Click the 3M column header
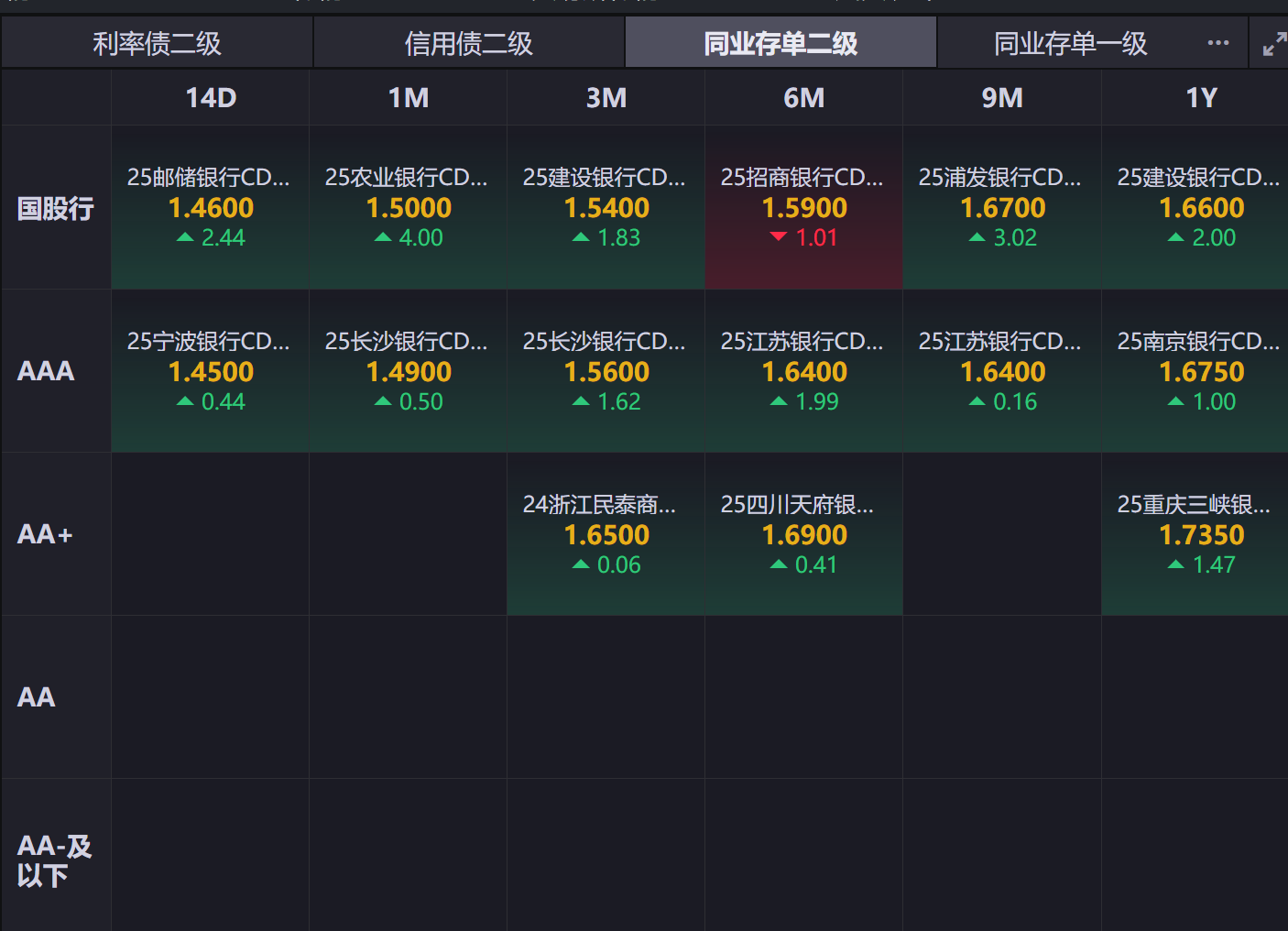 coord(606,97)
